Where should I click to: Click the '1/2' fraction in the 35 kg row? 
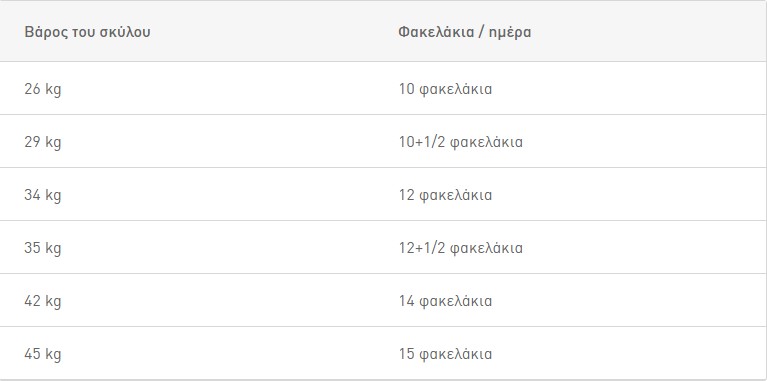[x=433, y=248]
